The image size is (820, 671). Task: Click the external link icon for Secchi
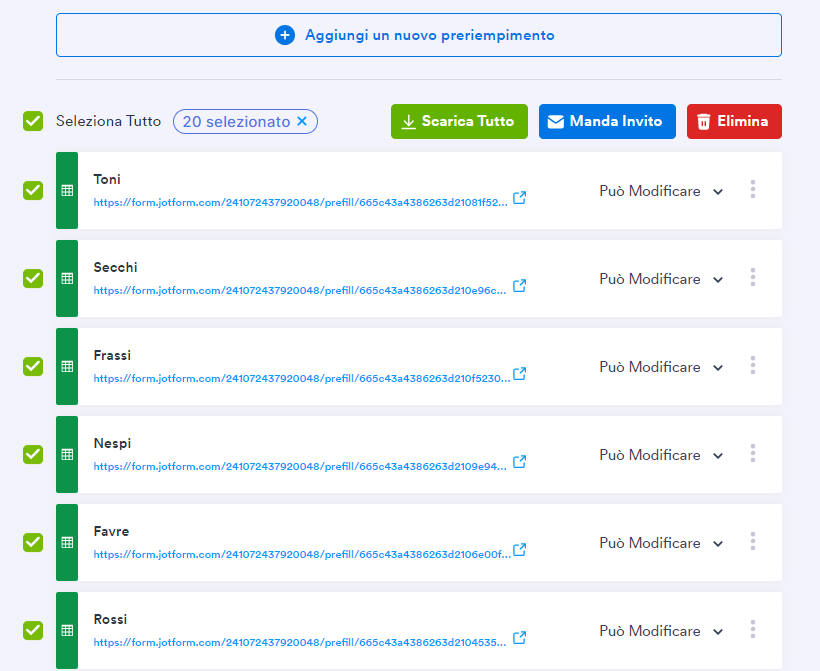pyautogui.click(x=519, y=286)
